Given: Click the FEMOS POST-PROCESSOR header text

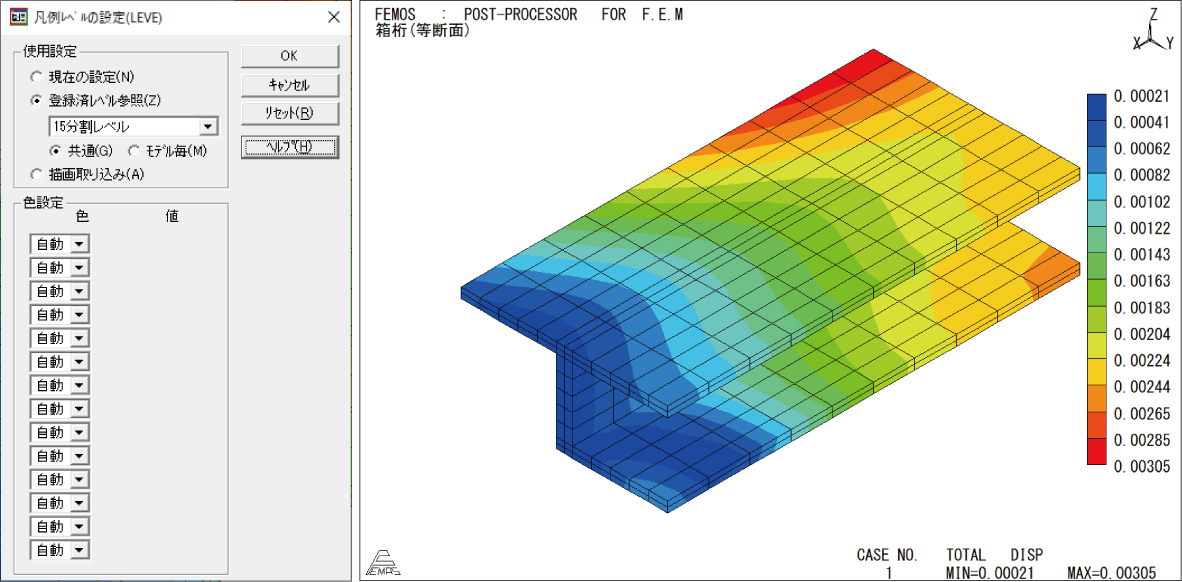Looking at the screenshot, I should 528,15.
